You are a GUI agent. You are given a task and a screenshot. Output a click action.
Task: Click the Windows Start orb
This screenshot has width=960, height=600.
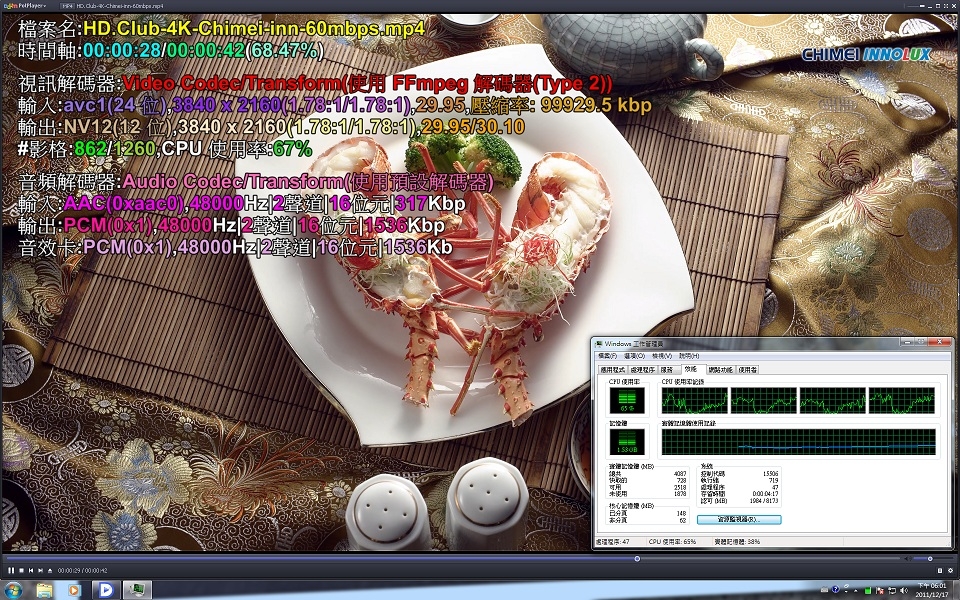point(14,590)
